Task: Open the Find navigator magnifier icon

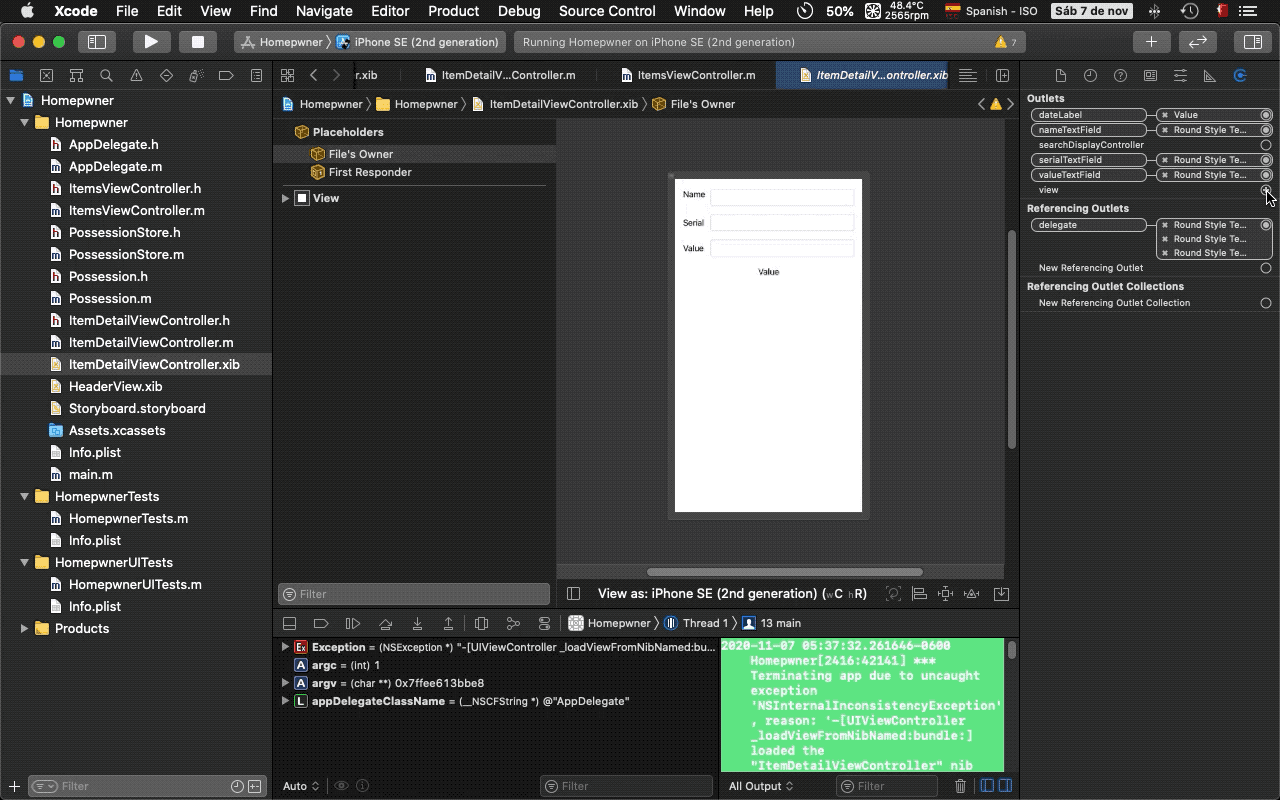Action: click(106, 75)
